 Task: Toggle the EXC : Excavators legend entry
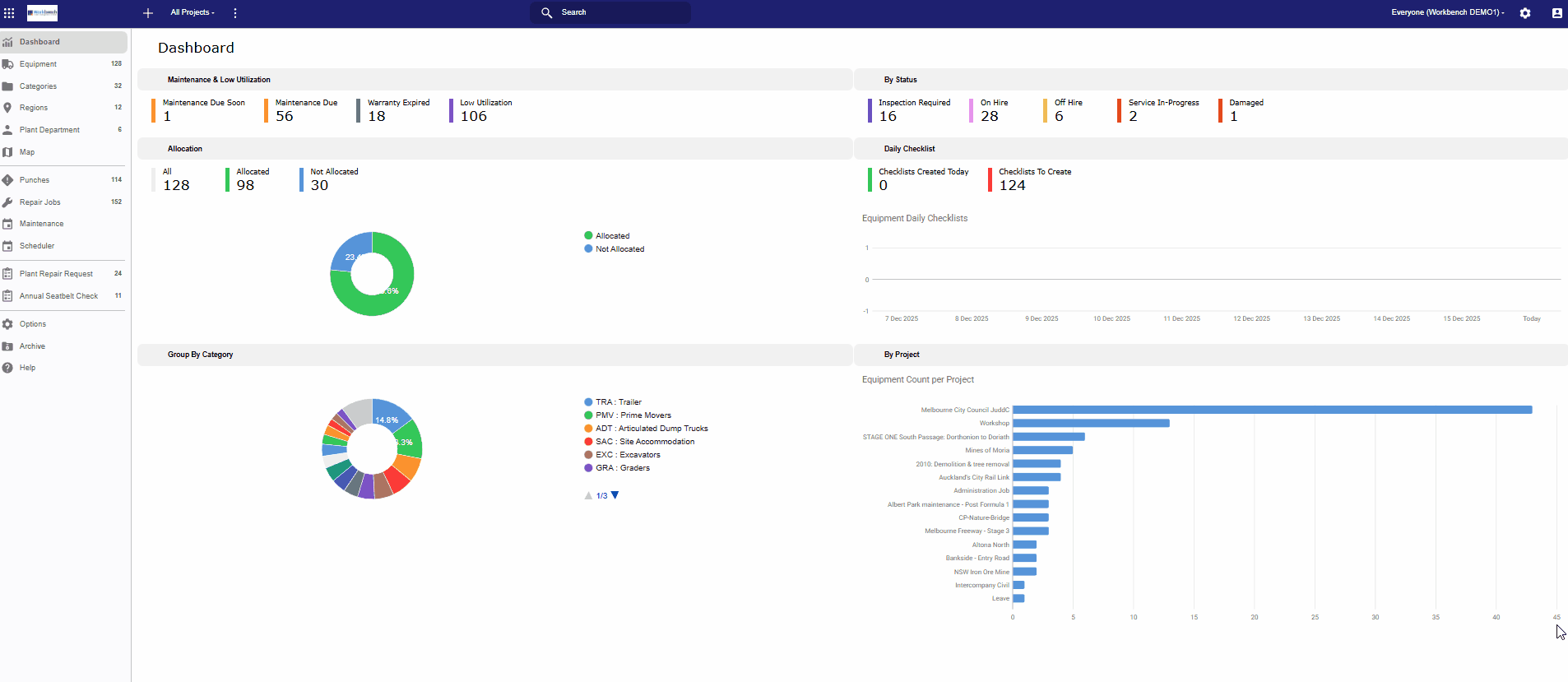click(x=622, y=455)
